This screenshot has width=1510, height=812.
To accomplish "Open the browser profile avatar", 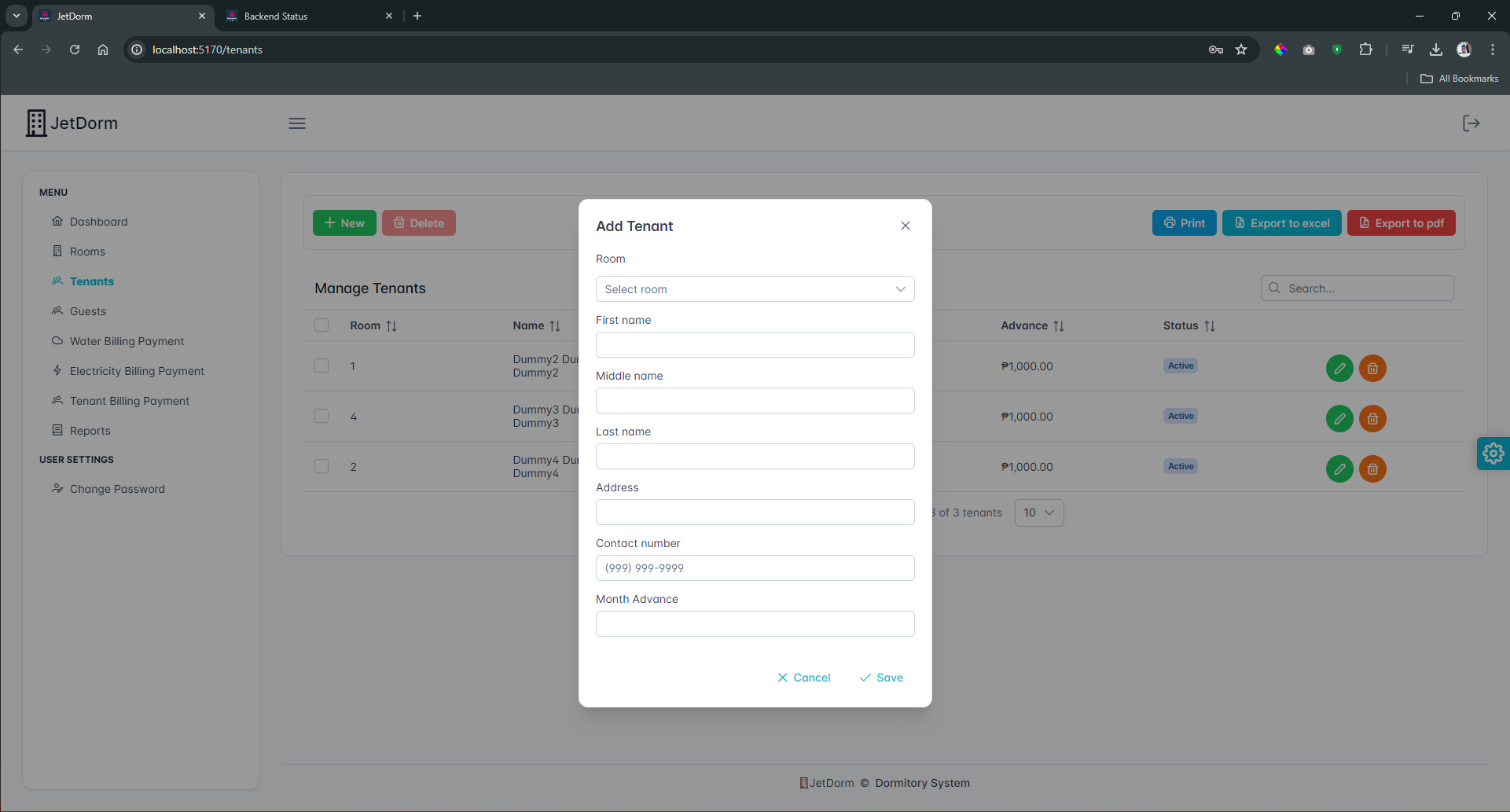I will [x=1464, y=50].
